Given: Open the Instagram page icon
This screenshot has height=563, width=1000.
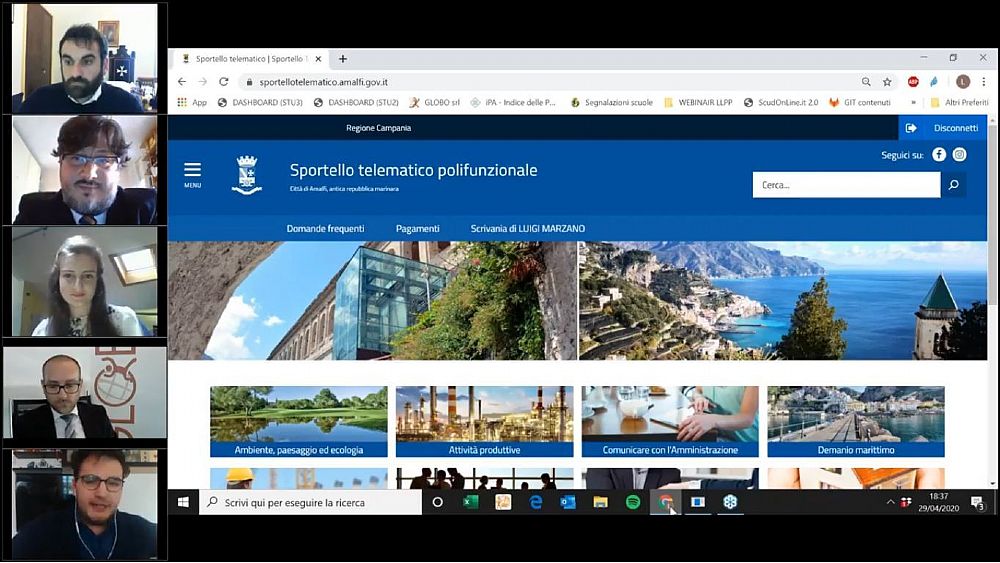Looking at the screenshot, I should (959, 154).
